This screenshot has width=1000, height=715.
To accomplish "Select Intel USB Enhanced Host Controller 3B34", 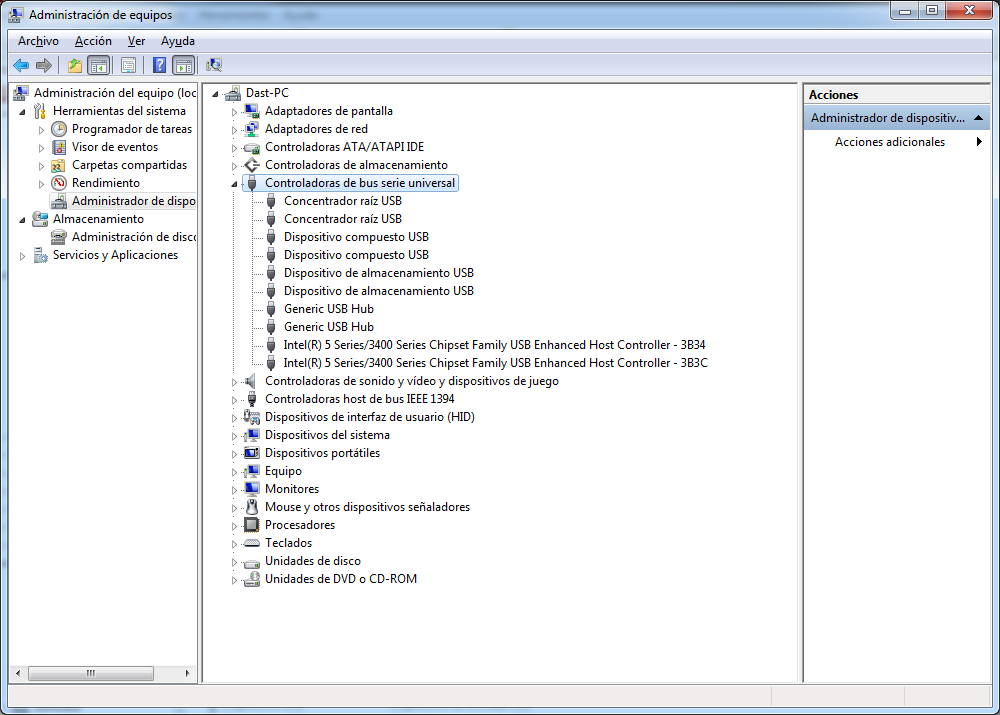I will [494, 345].
